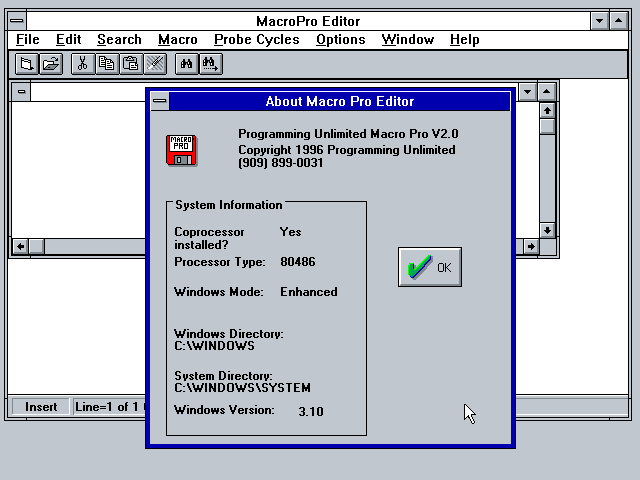Minimize the document child window
The height and width of the screenshot is (480, 640).
pyautogui.click(x=527, y=91)
